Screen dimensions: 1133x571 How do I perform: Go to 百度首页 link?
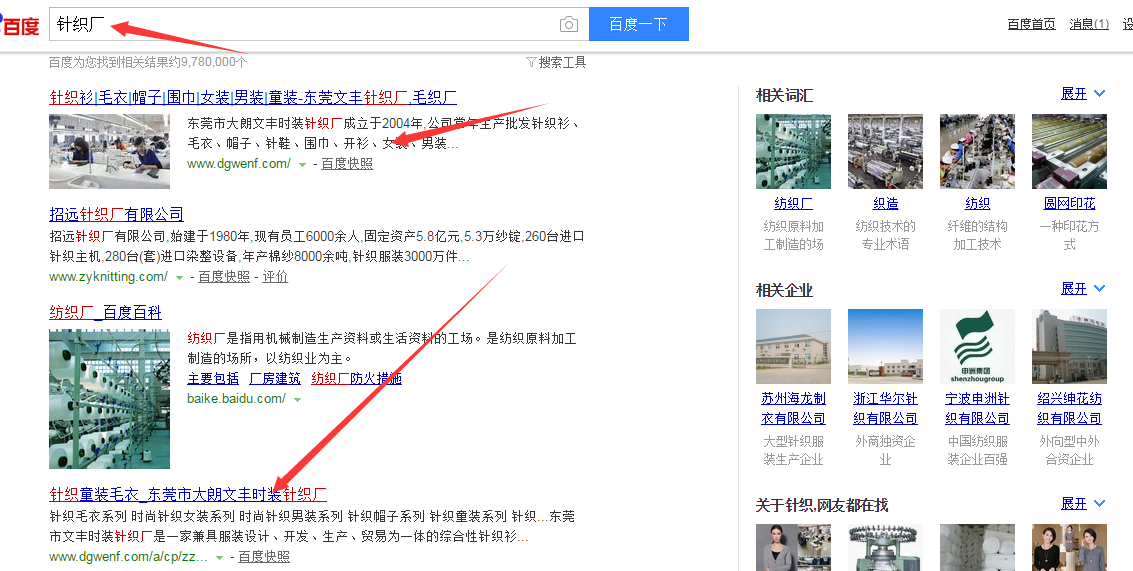click(1031, 24)
